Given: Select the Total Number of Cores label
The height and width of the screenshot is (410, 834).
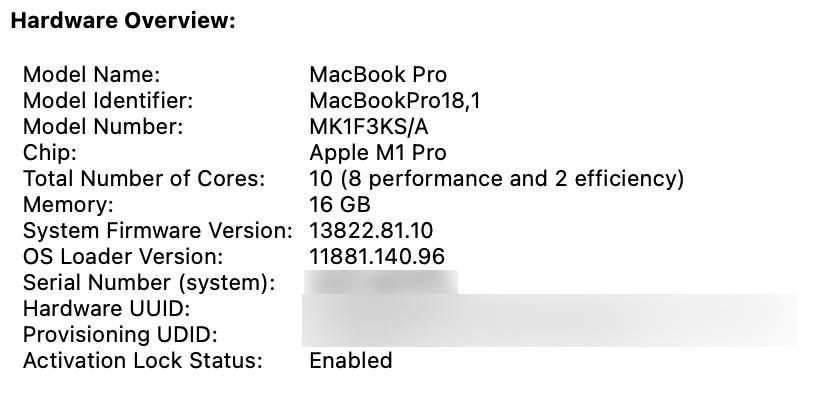Looking at the screenshot, I should (144, 179).
